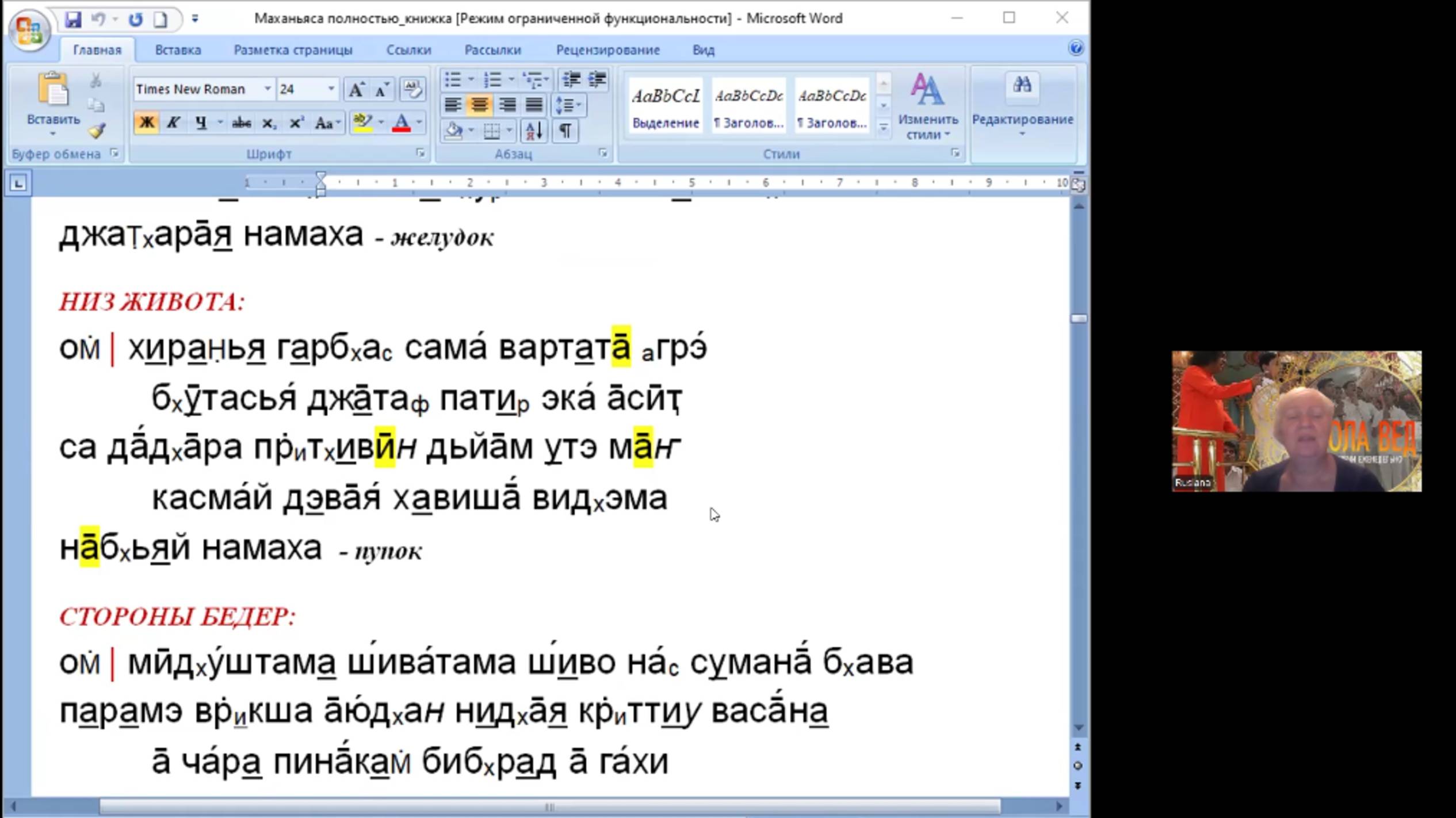Toggle center alignment button

click(479, 105)
